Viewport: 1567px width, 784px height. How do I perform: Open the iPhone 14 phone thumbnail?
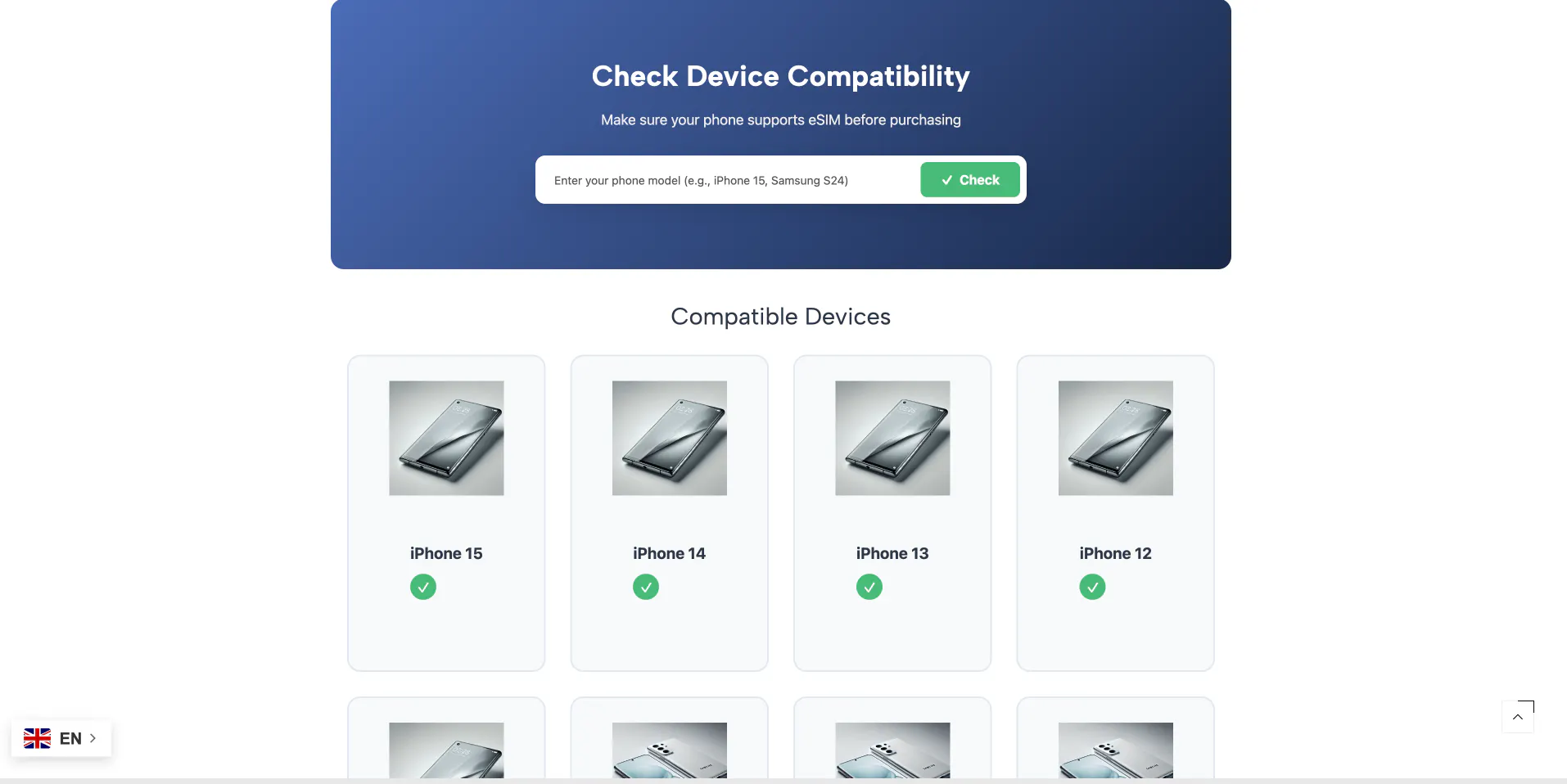(670, 438)
